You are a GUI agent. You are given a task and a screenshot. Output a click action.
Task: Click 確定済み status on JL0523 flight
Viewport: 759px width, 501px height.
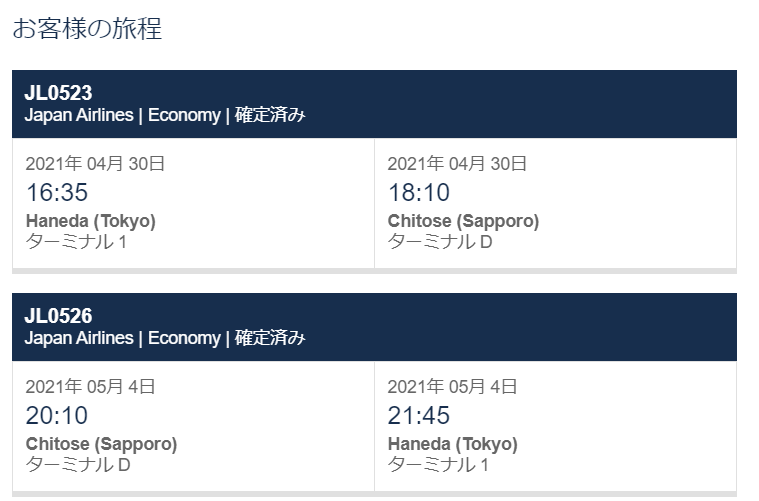pyautogui.click(x=270, y=115)
